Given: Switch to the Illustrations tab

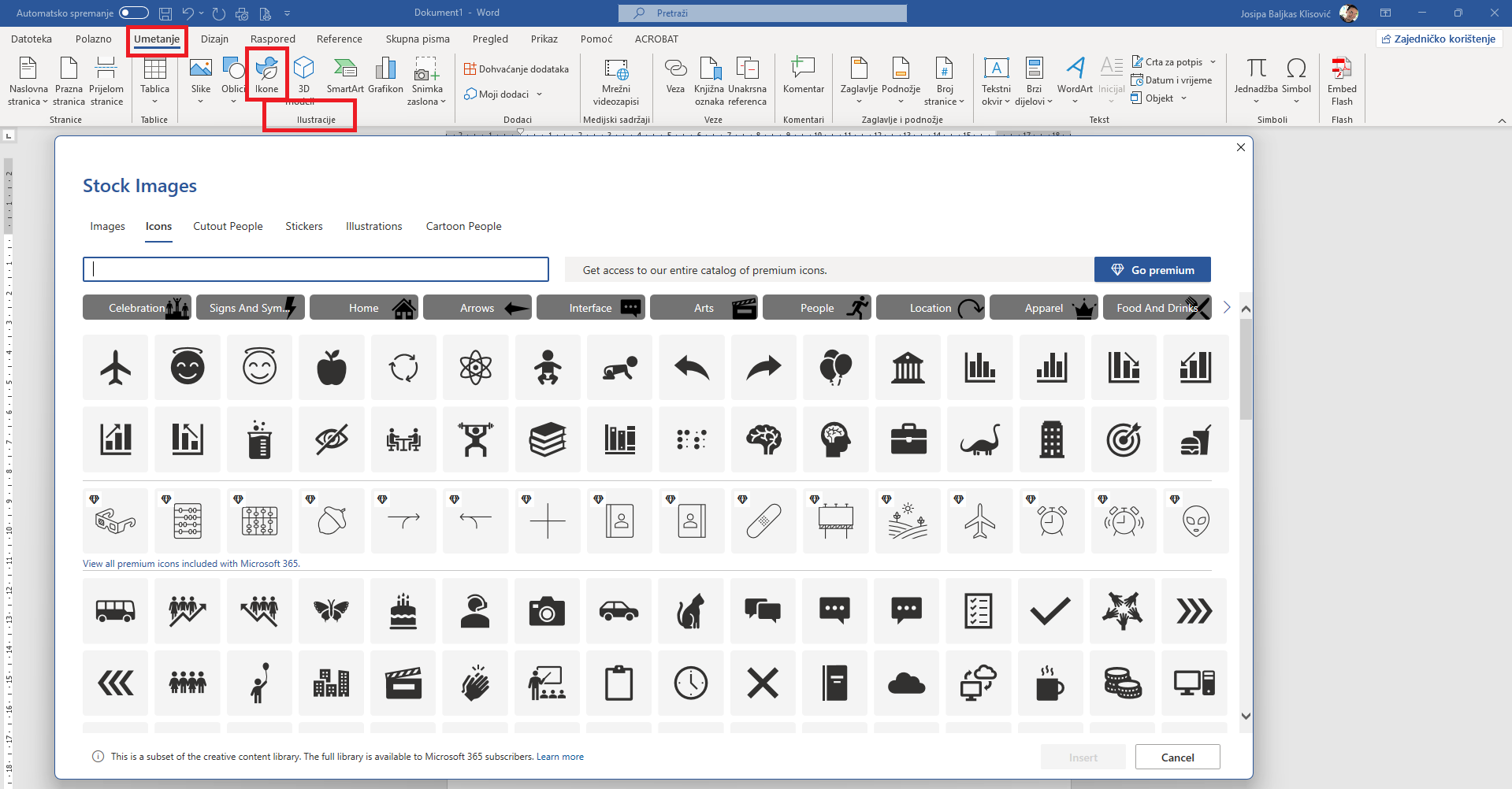Looking at the screenshot, I should (373, 227).
